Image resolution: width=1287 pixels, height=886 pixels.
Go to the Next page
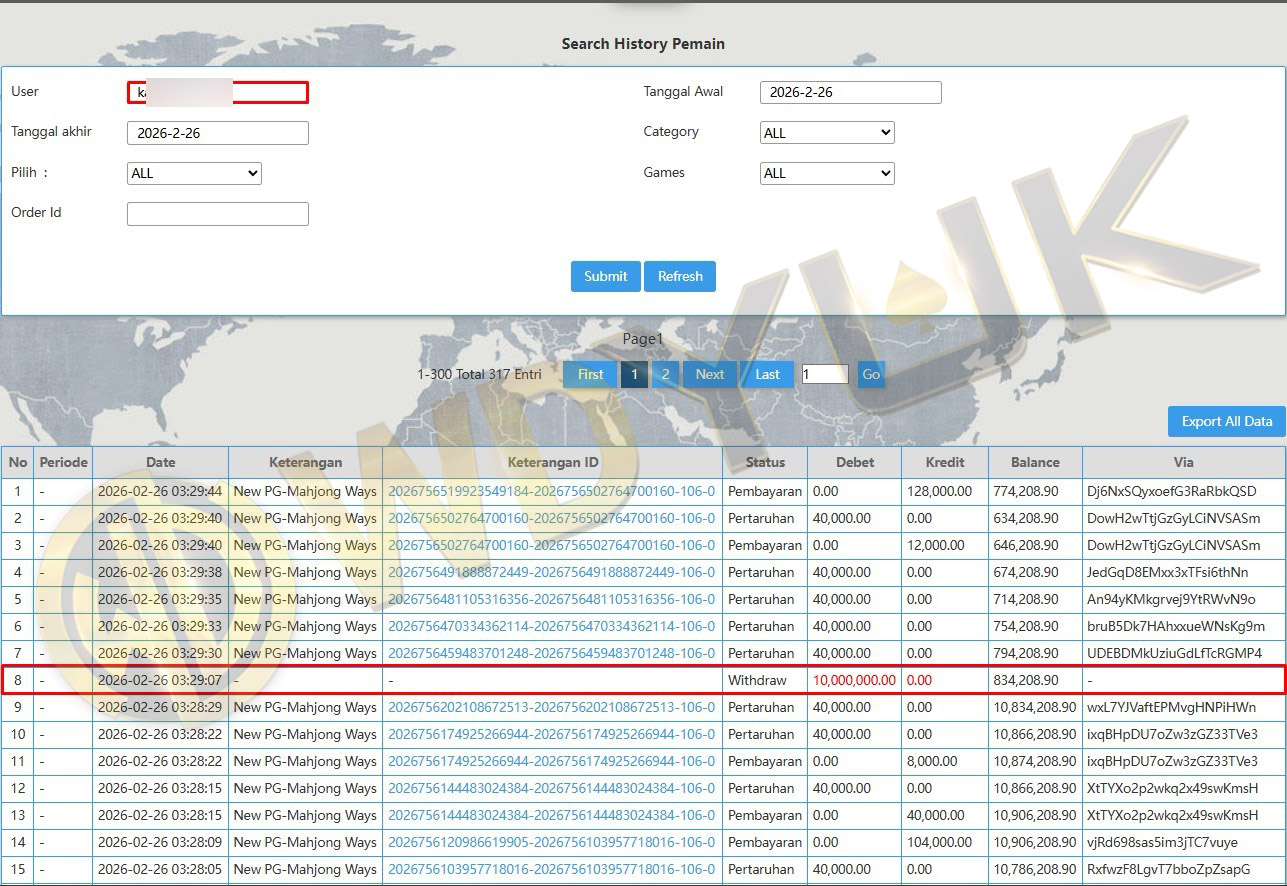tap(710, 374)
